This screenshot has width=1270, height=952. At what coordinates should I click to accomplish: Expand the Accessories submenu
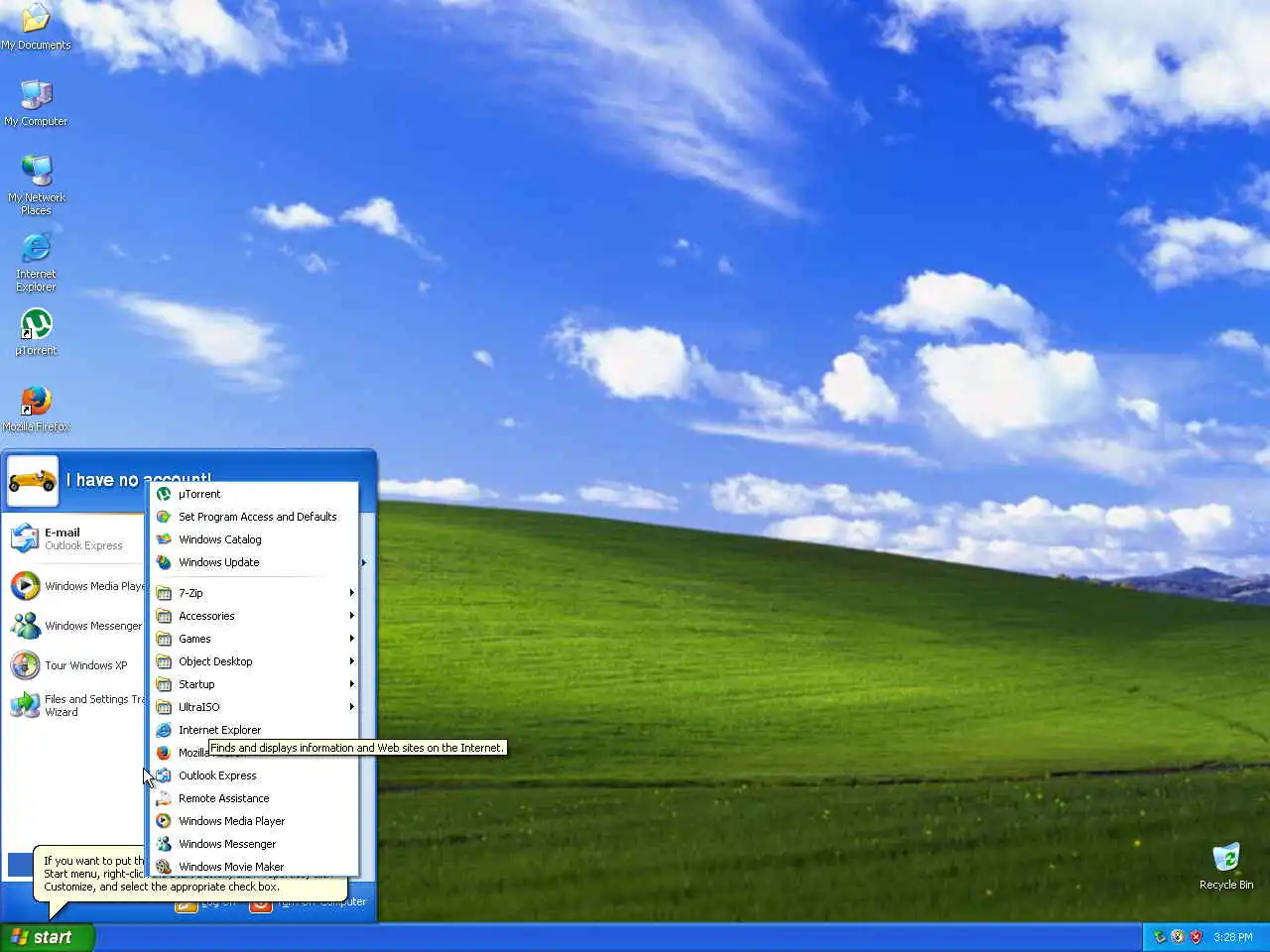coord(253,616)
